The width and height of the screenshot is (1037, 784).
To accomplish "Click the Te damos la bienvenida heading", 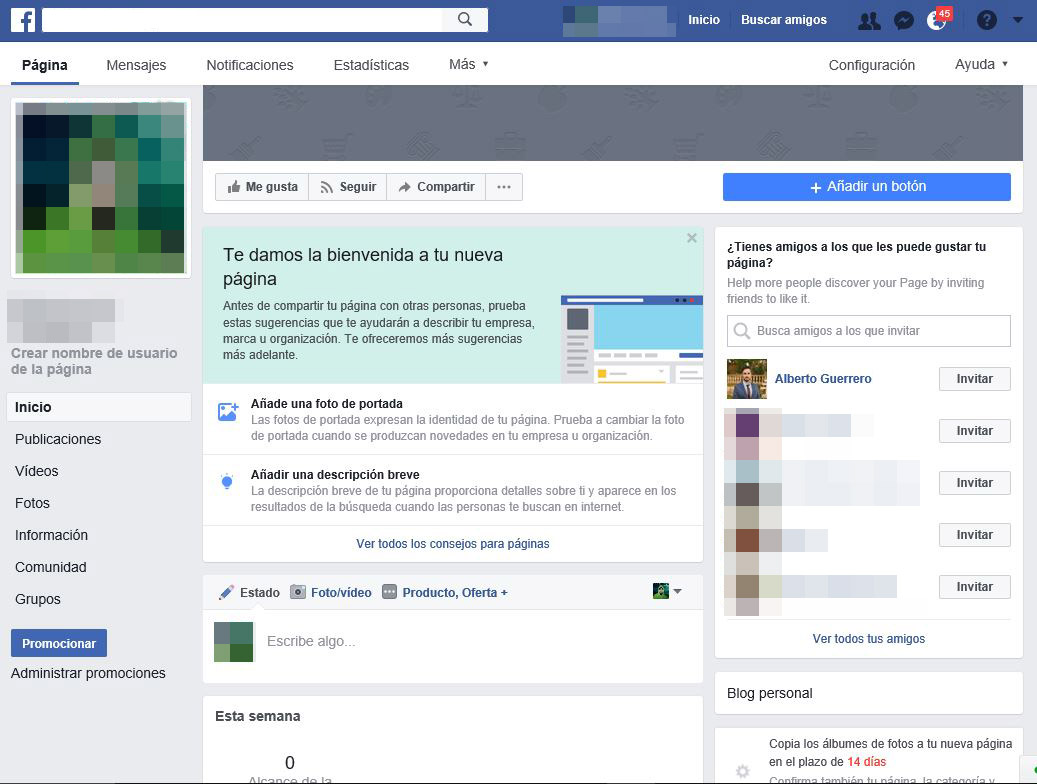I will click(x=362, y=267).
